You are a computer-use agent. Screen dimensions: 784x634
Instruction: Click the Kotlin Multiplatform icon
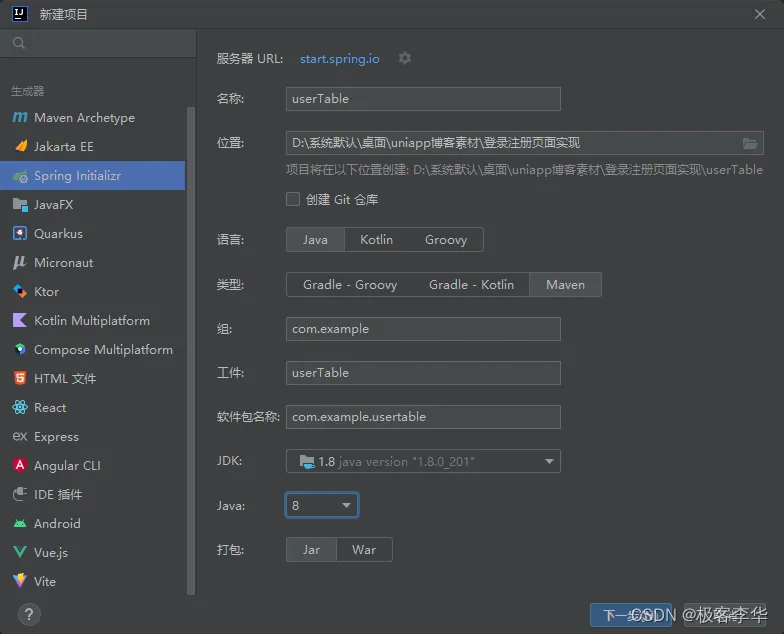coord(20,320)
